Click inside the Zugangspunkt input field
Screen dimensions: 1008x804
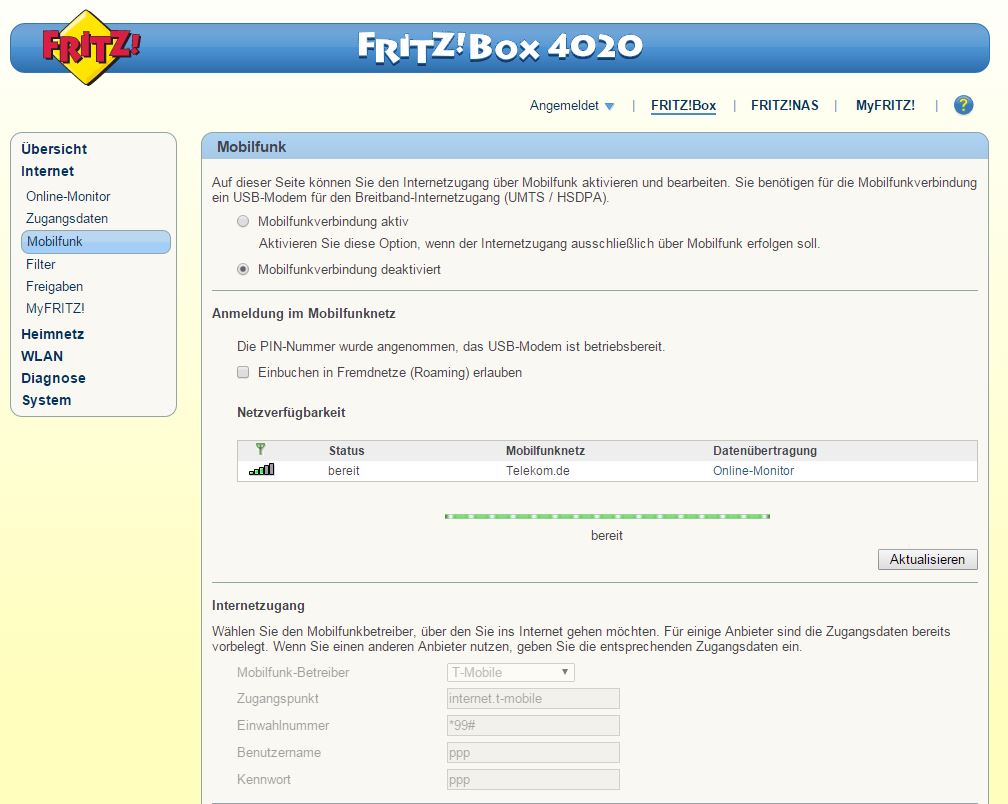point(533,698)
